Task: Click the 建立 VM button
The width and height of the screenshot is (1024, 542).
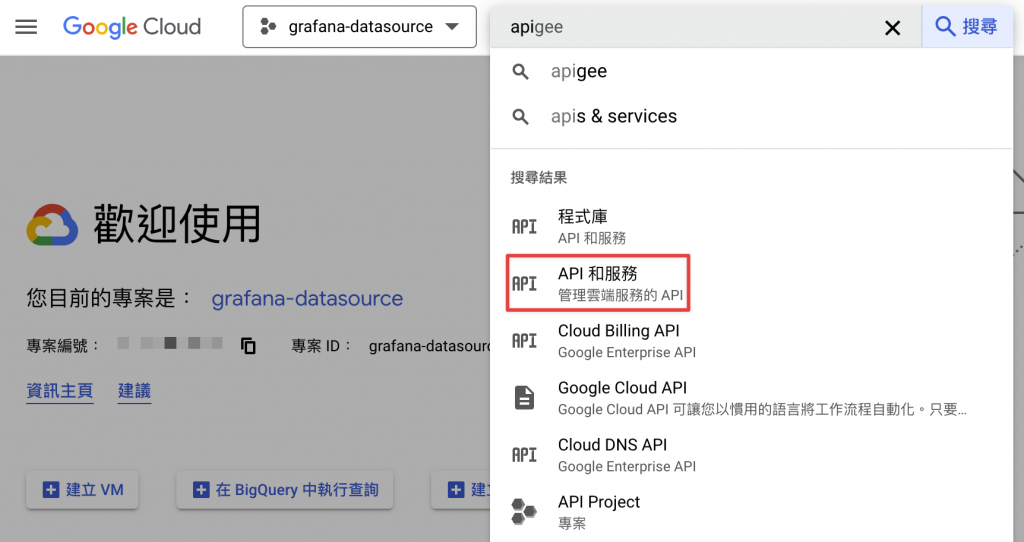Action: tap(83, 490)
